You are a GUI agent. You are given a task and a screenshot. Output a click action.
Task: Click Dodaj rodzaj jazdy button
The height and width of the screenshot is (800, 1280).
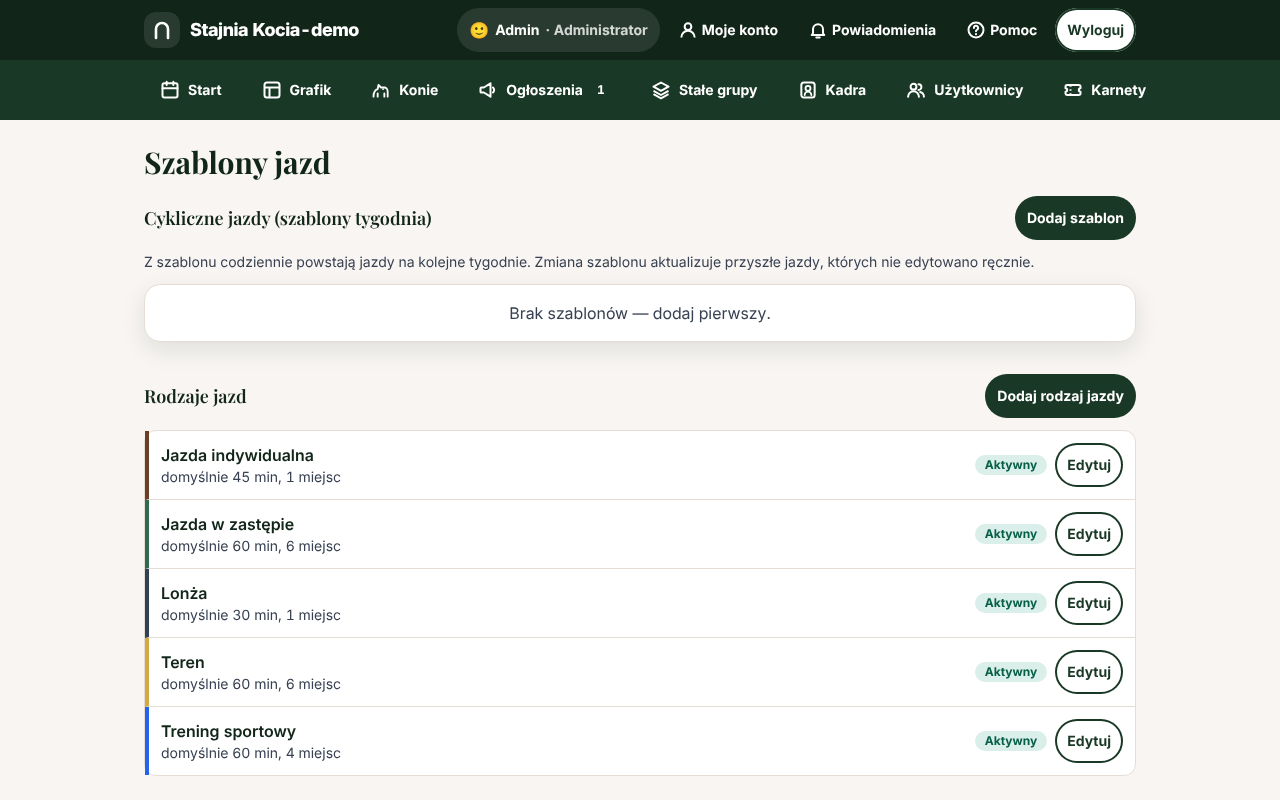(x=1060, y=396)
